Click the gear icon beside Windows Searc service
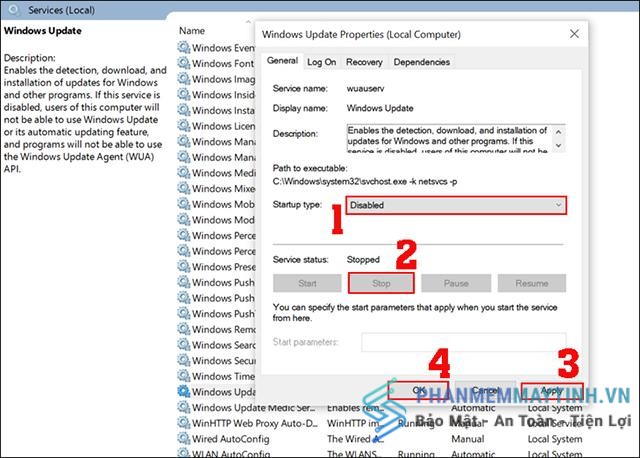640x458 pixels. 184,345
